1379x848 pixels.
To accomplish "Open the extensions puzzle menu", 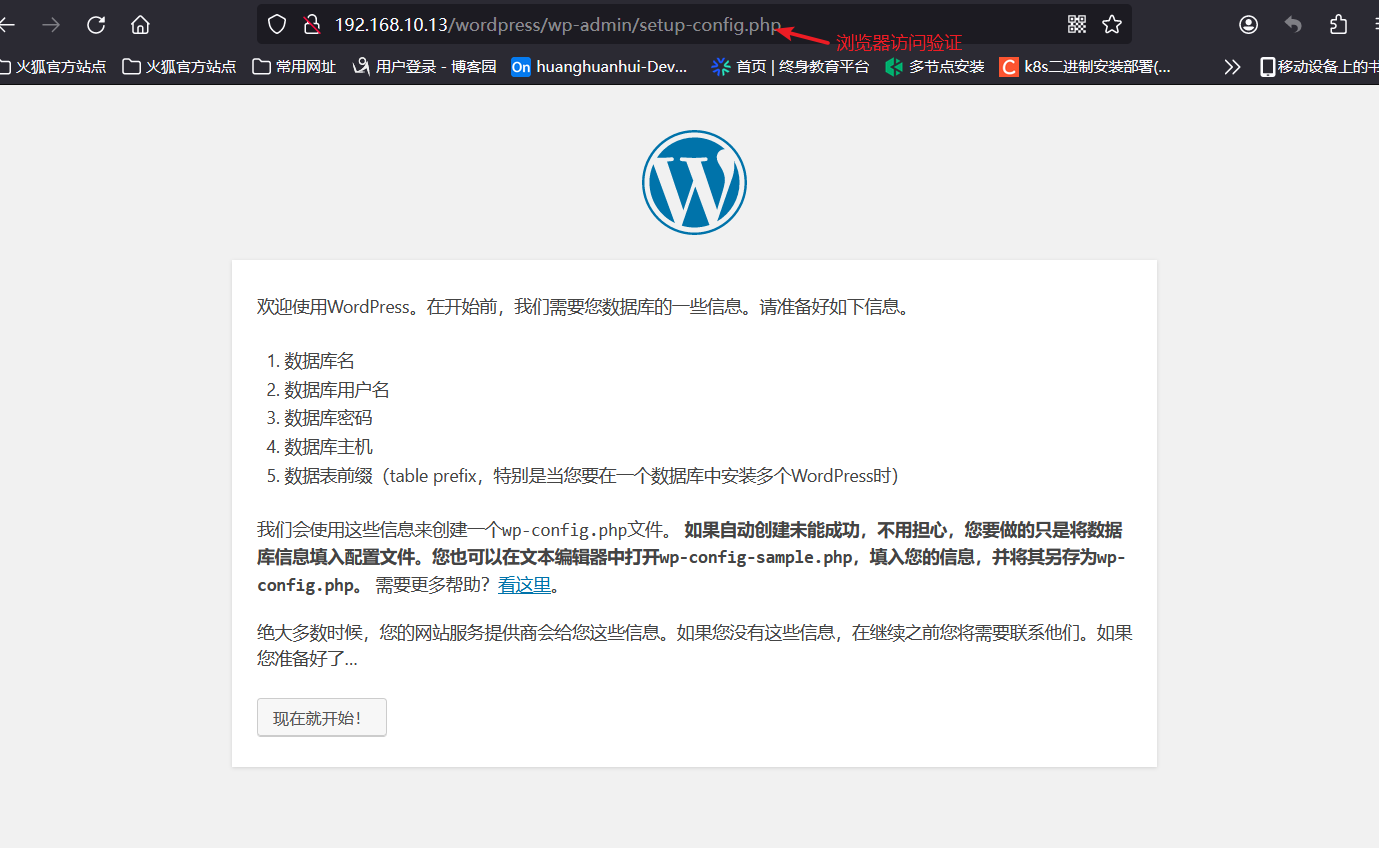I will point(1339,24).
